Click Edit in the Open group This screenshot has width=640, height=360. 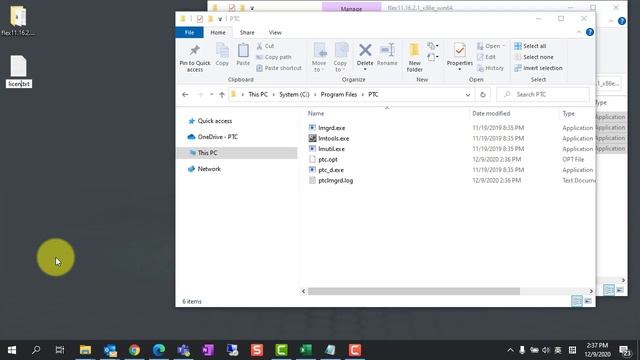point(486,57)
